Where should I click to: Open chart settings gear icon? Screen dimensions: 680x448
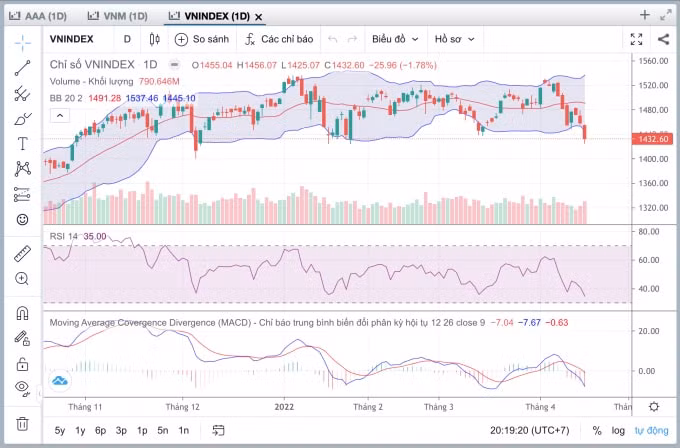[654, 407]
